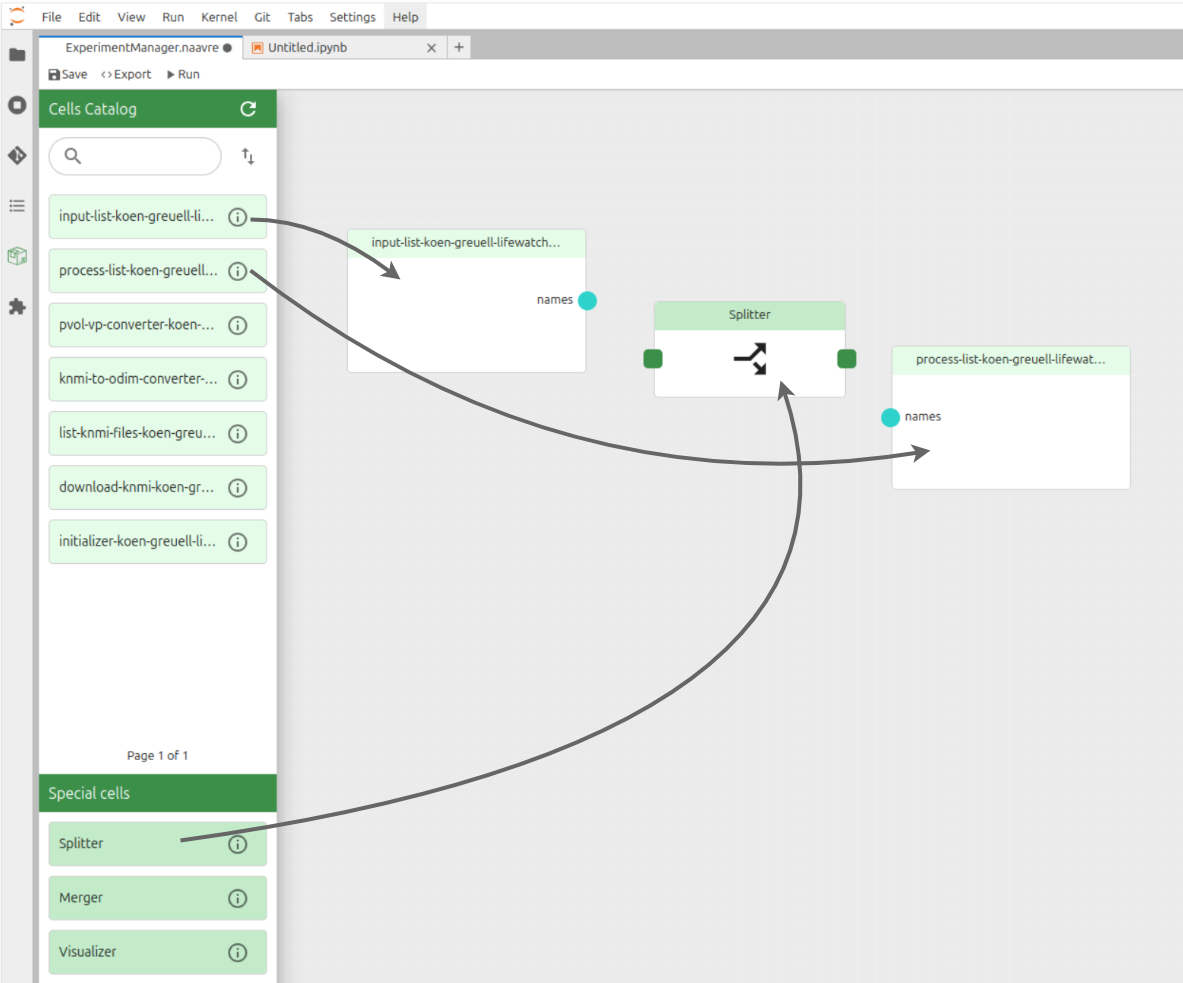This screenshot has width=1183, height=983.
Task: Click the Jupyter logo icon
Action: [x=17, y=16]
